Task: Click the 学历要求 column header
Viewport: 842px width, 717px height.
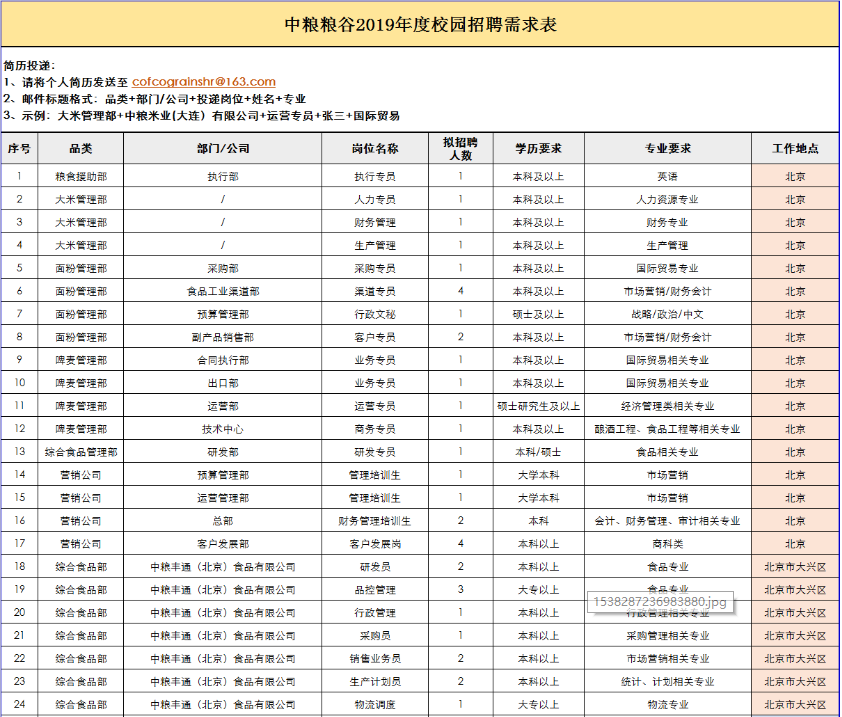Action: click(x=539, y=148)
